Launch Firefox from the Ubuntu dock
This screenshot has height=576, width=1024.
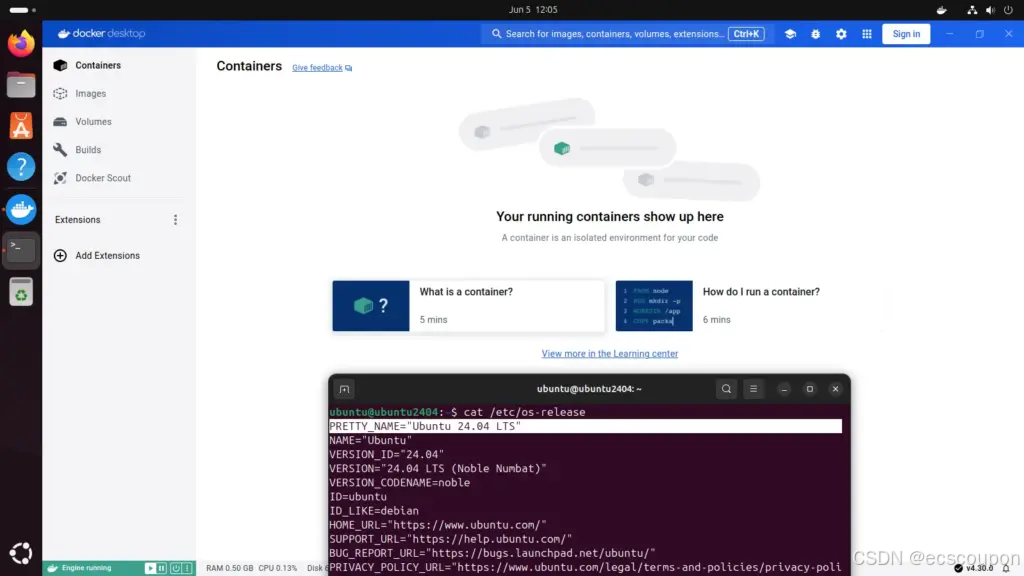click(21, 44)
